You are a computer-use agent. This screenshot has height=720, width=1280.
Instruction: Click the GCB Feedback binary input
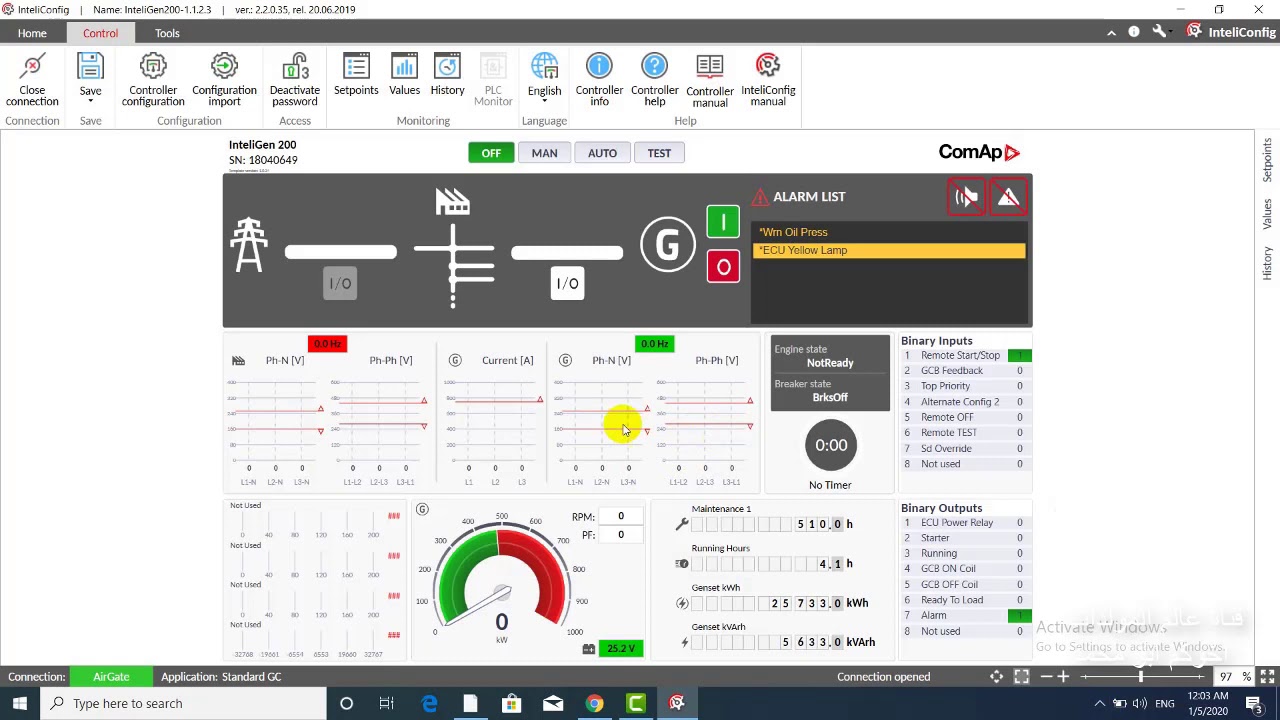point(966,371)
